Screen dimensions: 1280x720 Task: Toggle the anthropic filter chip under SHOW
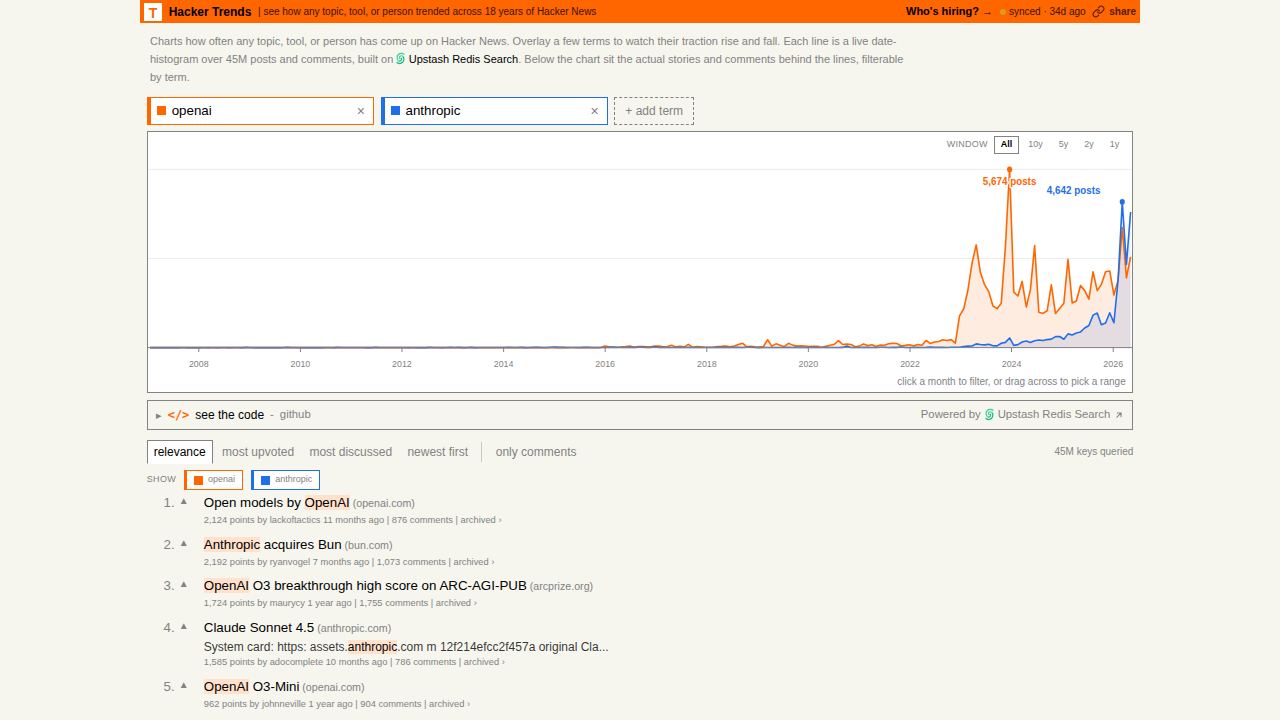(286, 480)
